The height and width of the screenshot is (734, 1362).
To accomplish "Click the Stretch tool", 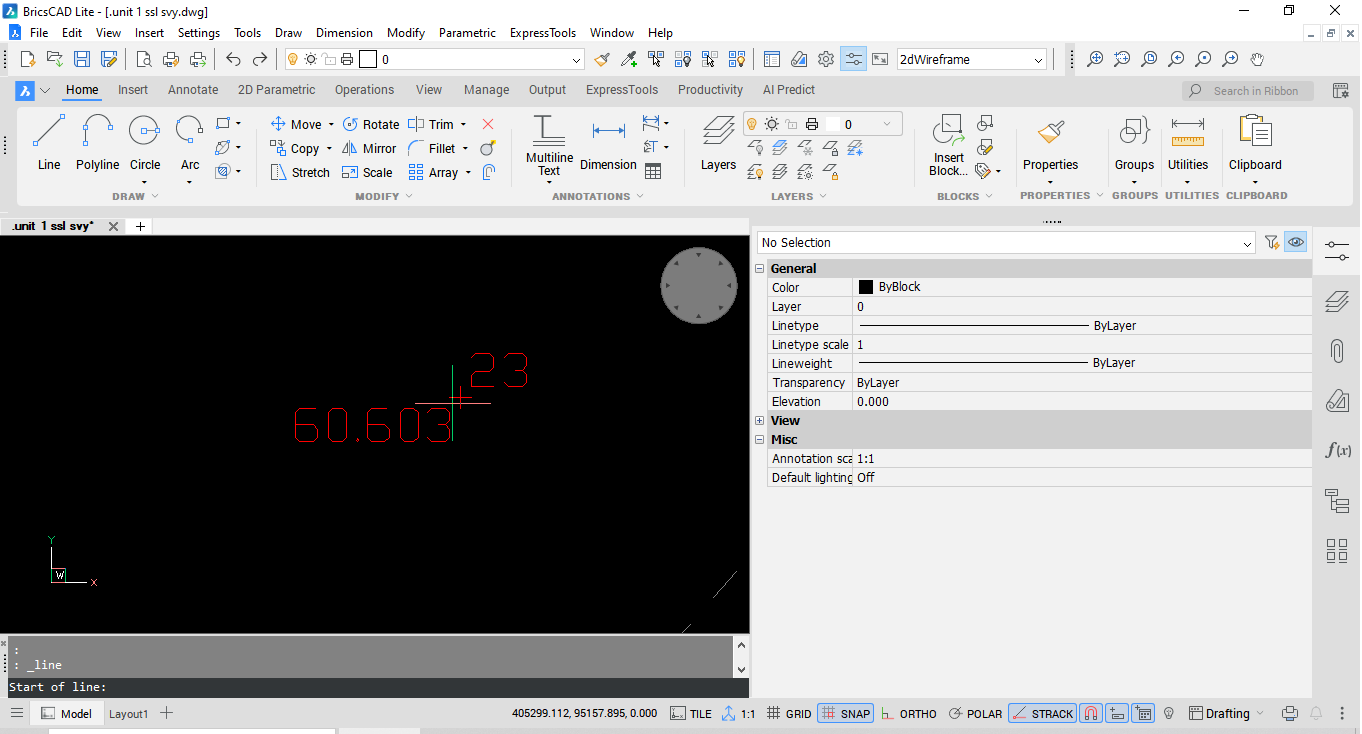I will pyautogui.click(x=300, y=172).
